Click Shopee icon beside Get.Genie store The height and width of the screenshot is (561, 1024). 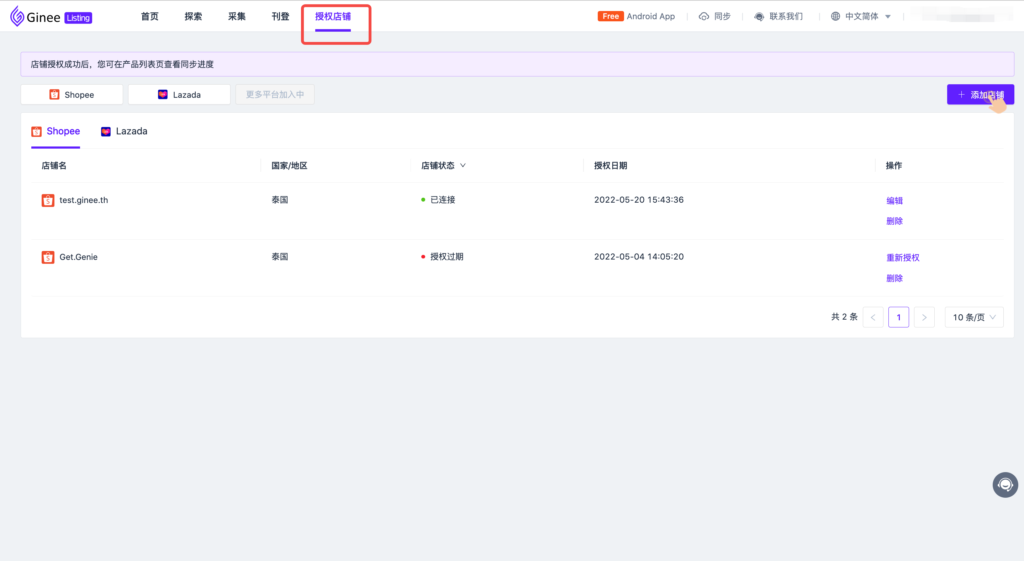coord(48,257)
